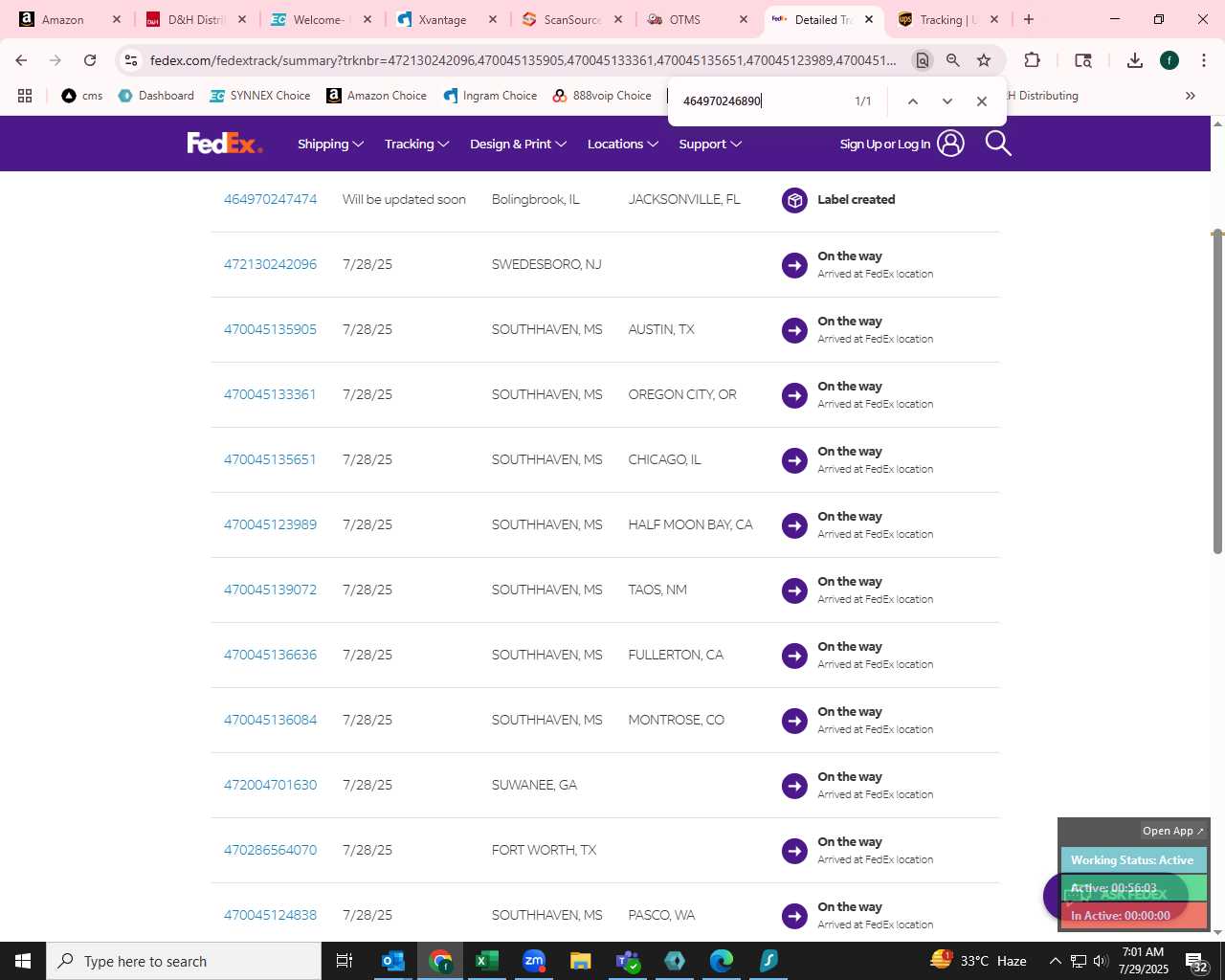This screenshot has width=1225, height=980.
Task: Click Sign Up or Log In
Action: (885, 145)
